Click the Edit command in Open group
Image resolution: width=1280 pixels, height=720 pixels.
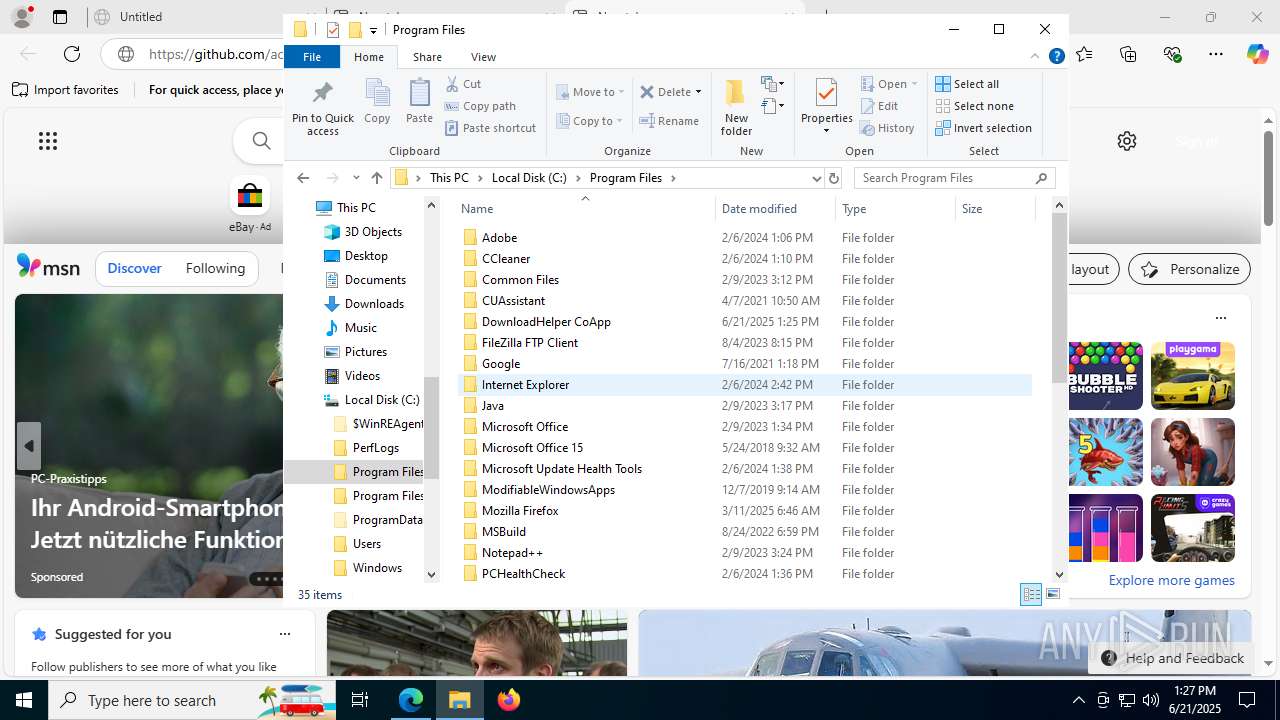click(x=879, y=106)
